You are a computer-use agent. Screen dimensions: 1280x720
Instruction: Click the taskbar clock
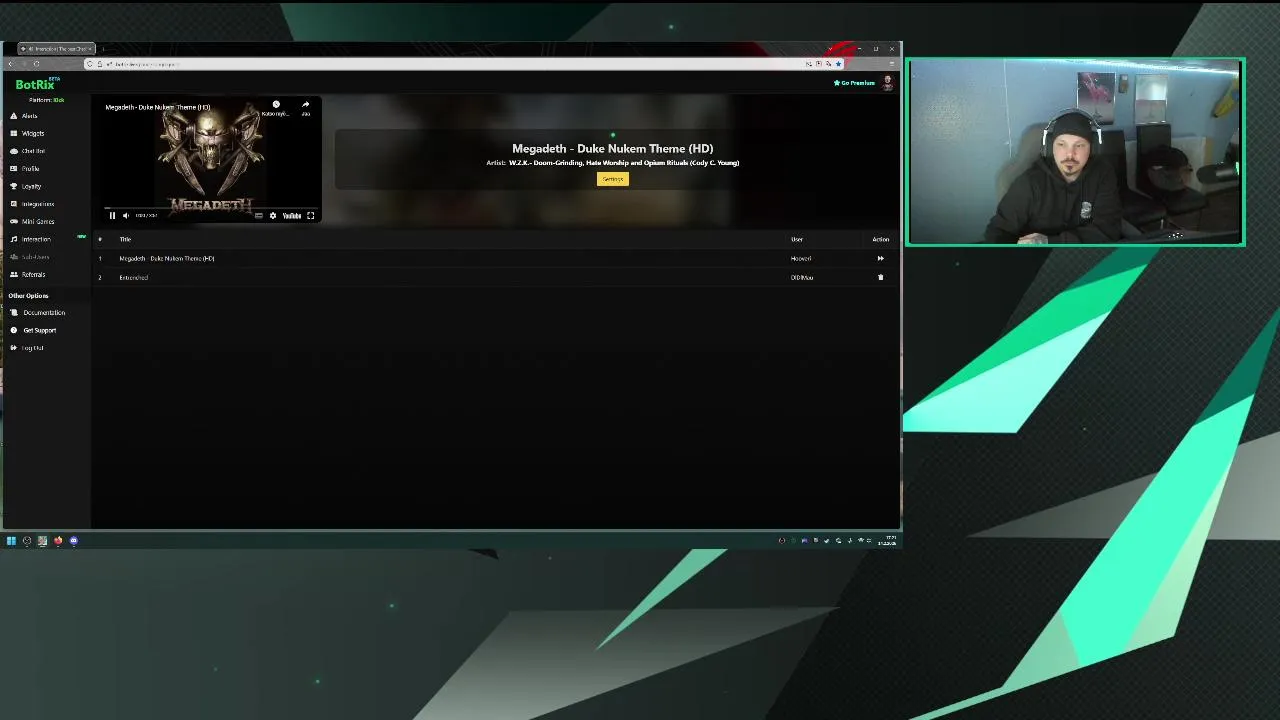tap(888, 541)
